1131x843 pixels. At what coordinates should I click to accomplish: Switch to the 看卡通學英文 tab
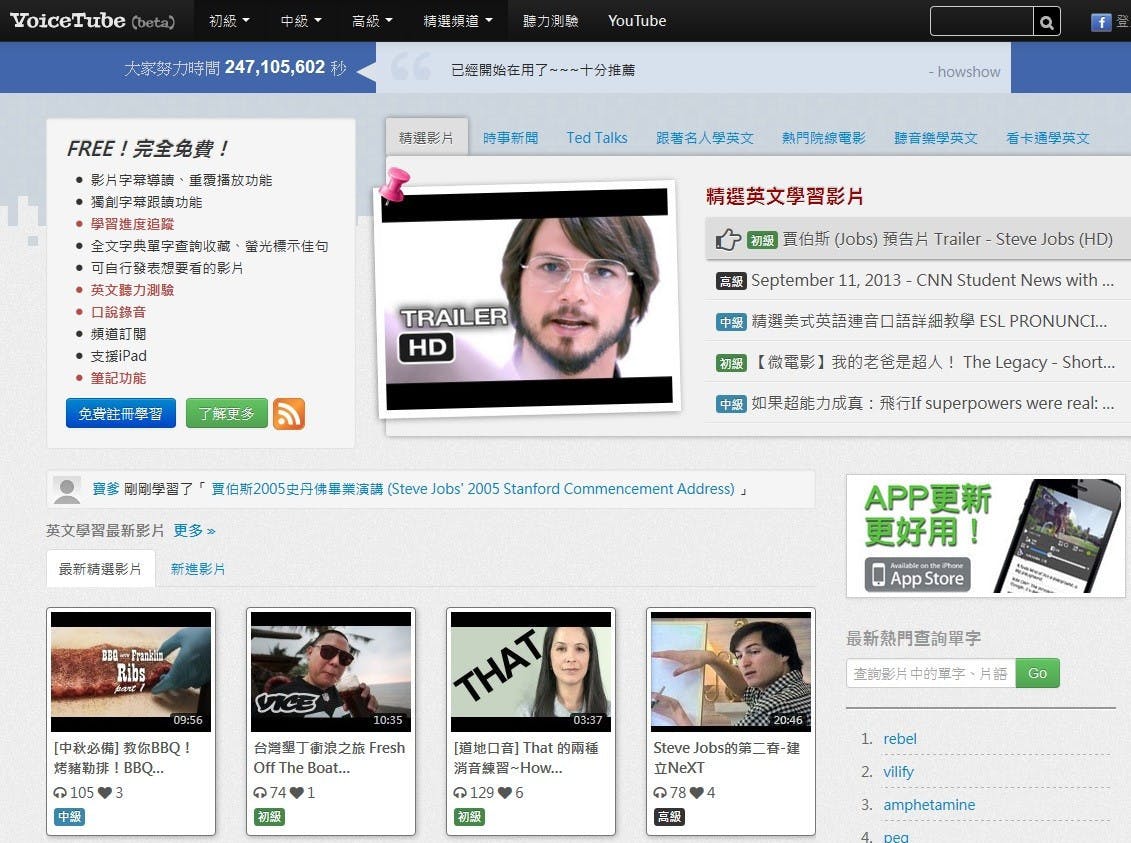click(1047, 138)
